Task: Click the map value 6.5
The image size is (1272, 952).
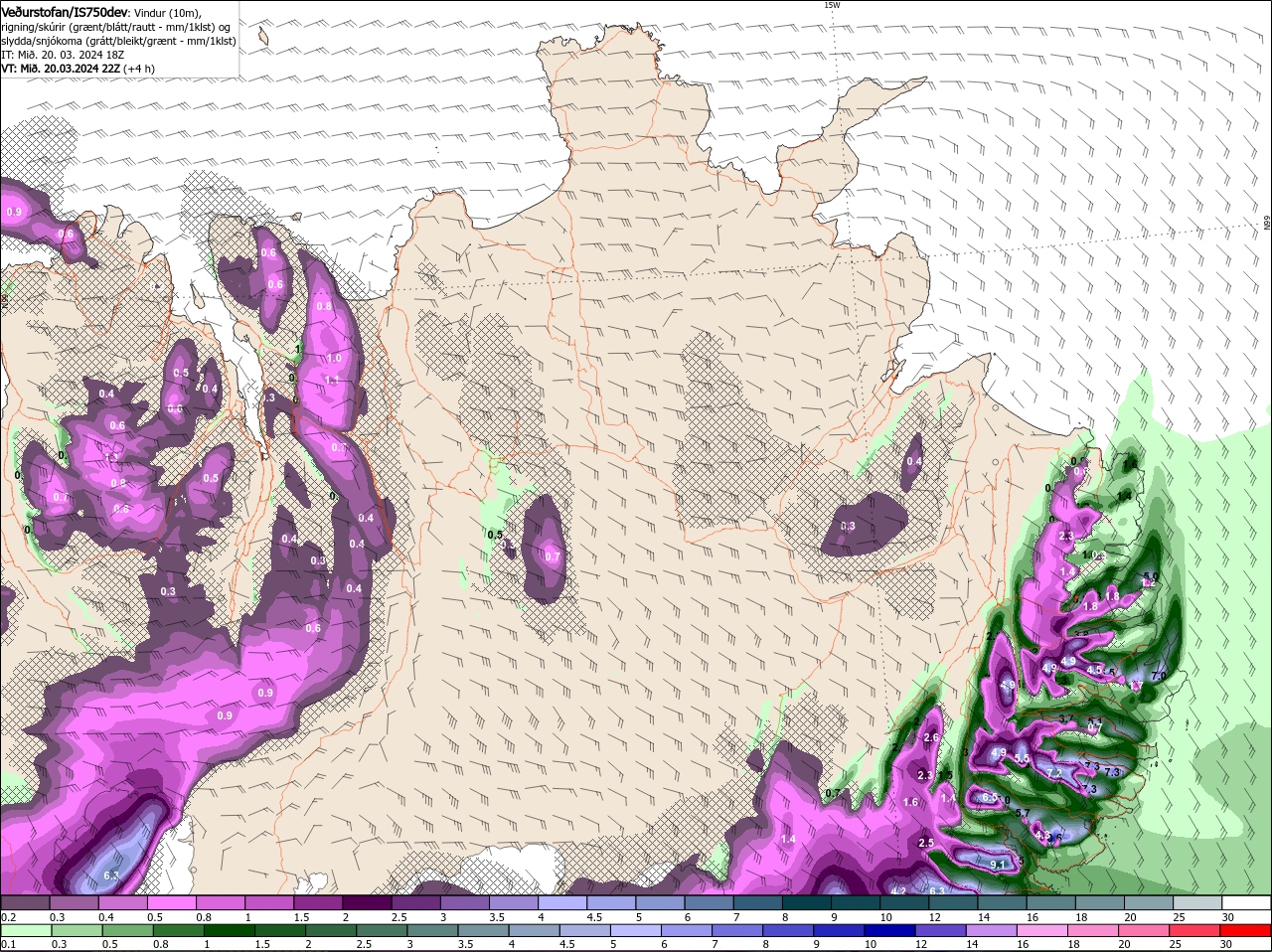Action: [x=989, y=797]
